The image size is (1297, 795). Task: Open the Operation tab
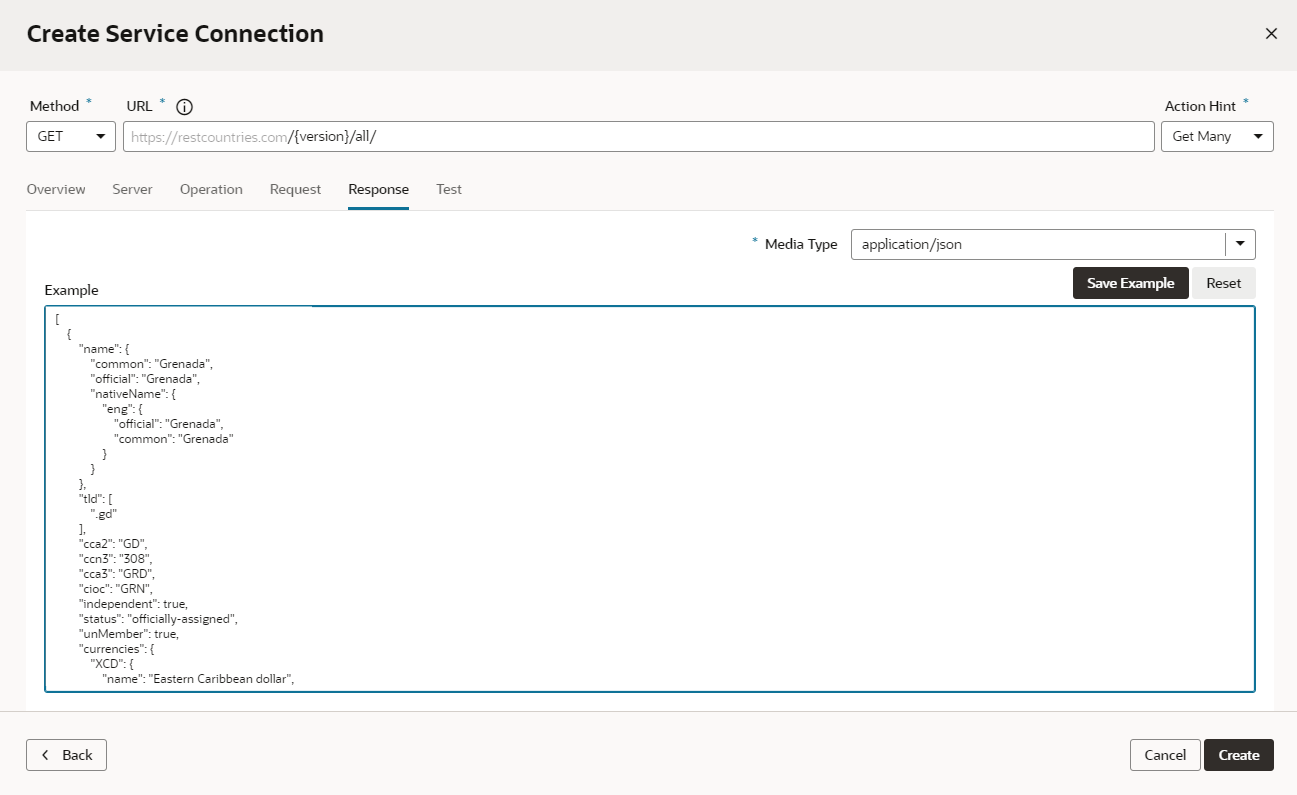211,189
